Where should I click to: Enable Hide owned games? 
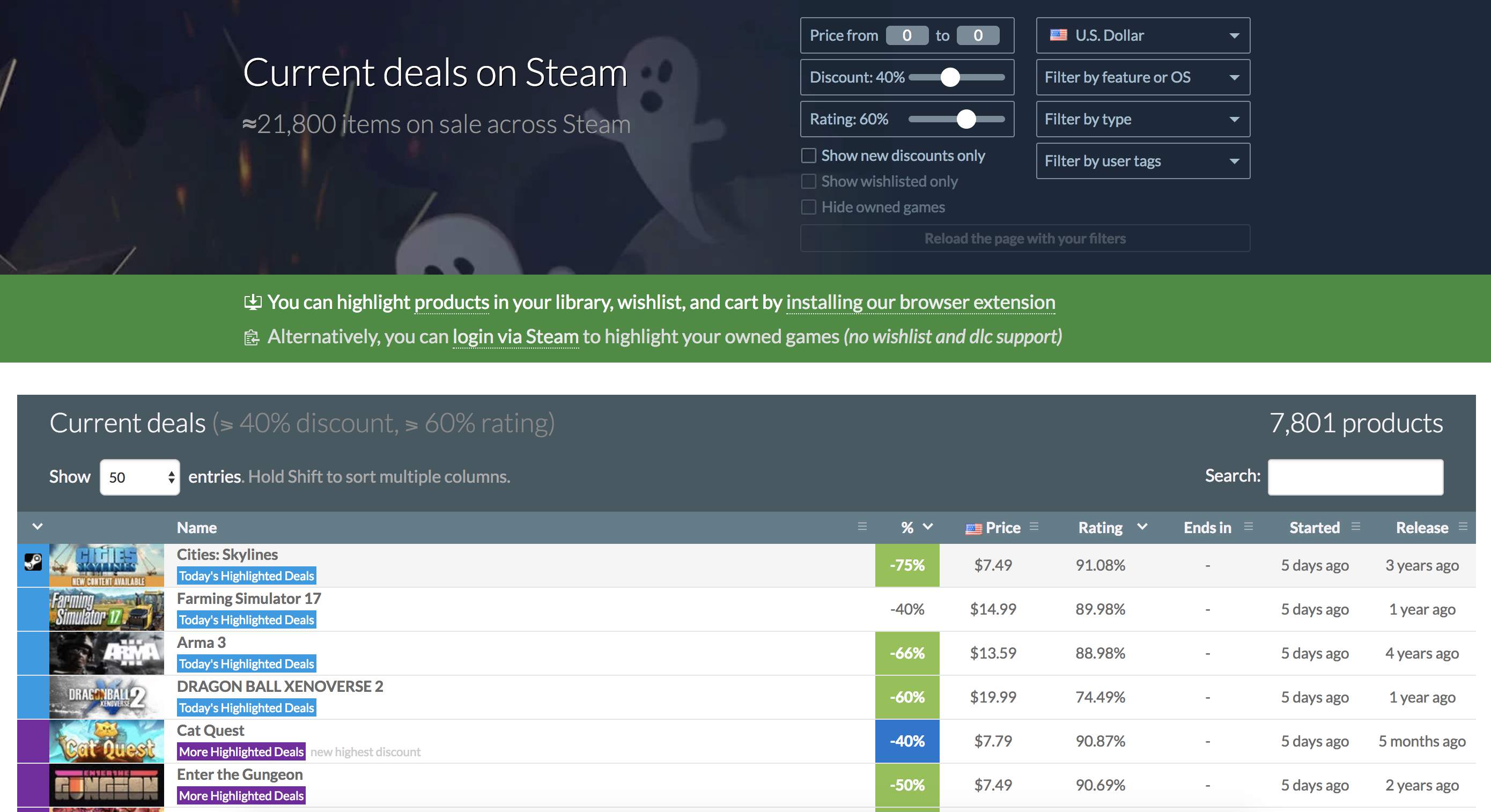(x=809, y=206)
